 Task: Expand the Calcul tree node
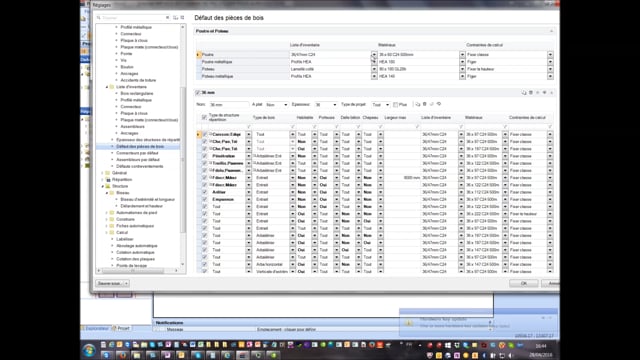tap(107, 233)
